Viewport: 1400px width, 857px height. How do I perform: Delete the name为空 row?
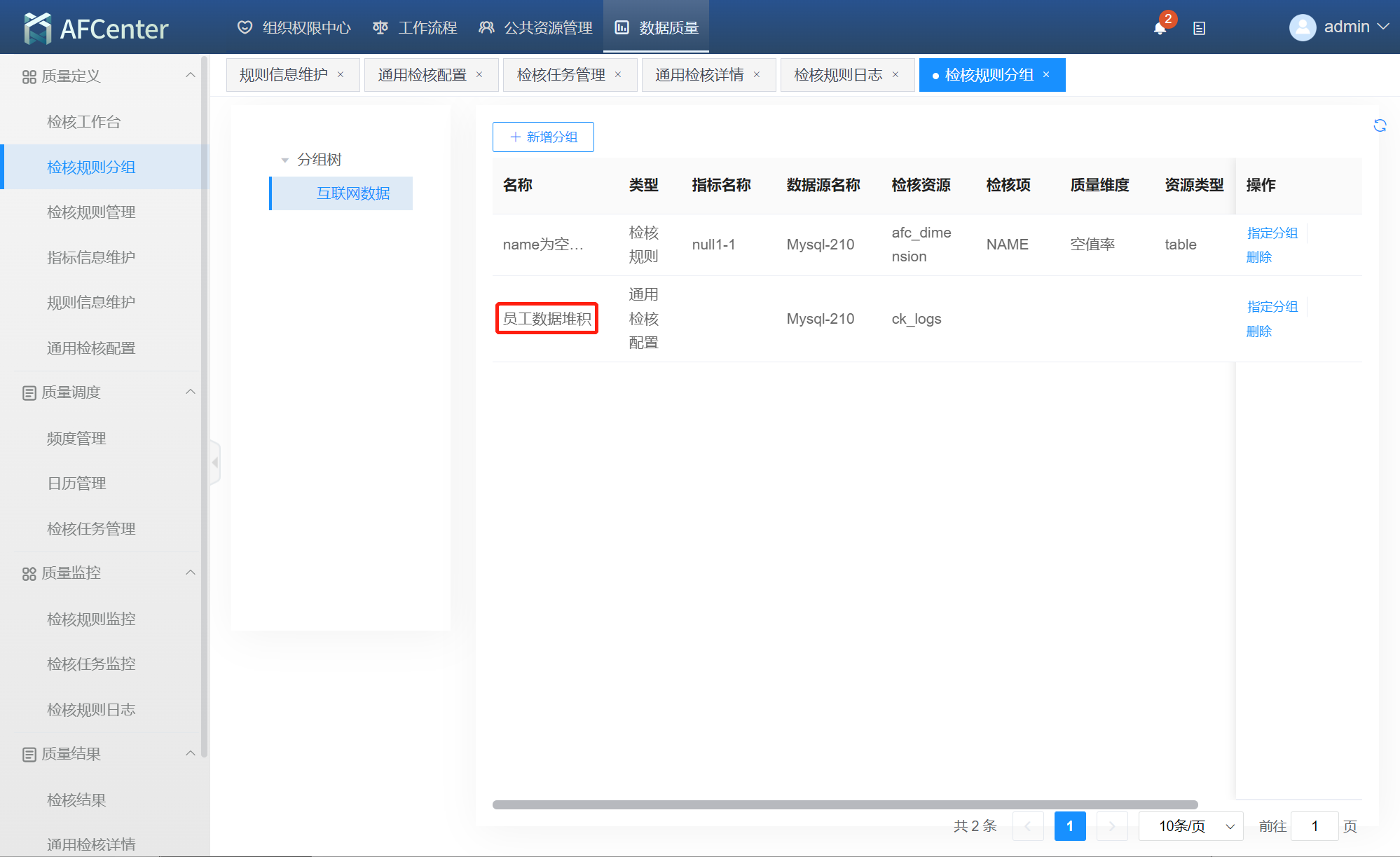(1258, 257)
